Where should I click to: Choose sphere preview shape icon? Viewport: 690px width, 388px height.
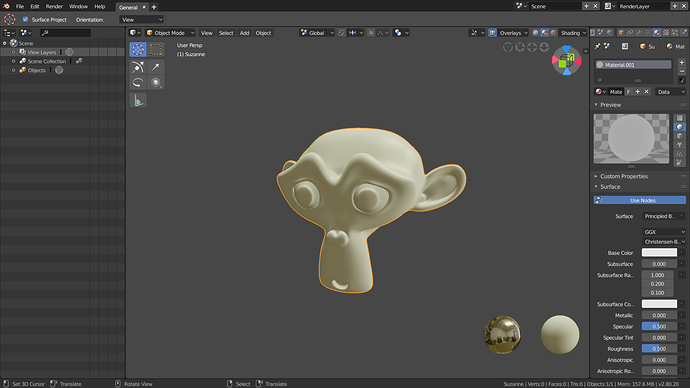coord(679,127)
